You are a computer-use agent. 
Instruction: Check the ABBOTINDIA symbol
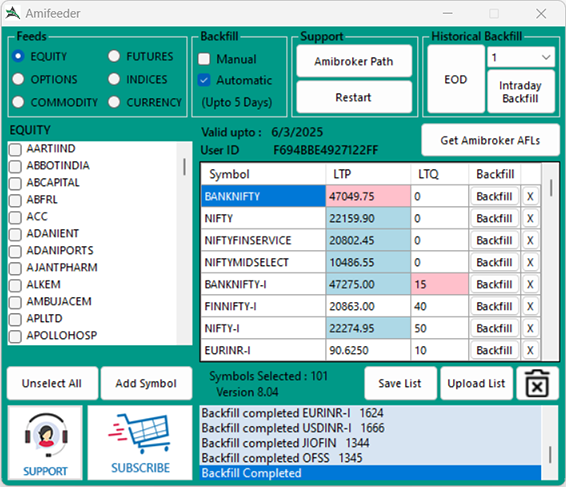[x=15, y=166]
